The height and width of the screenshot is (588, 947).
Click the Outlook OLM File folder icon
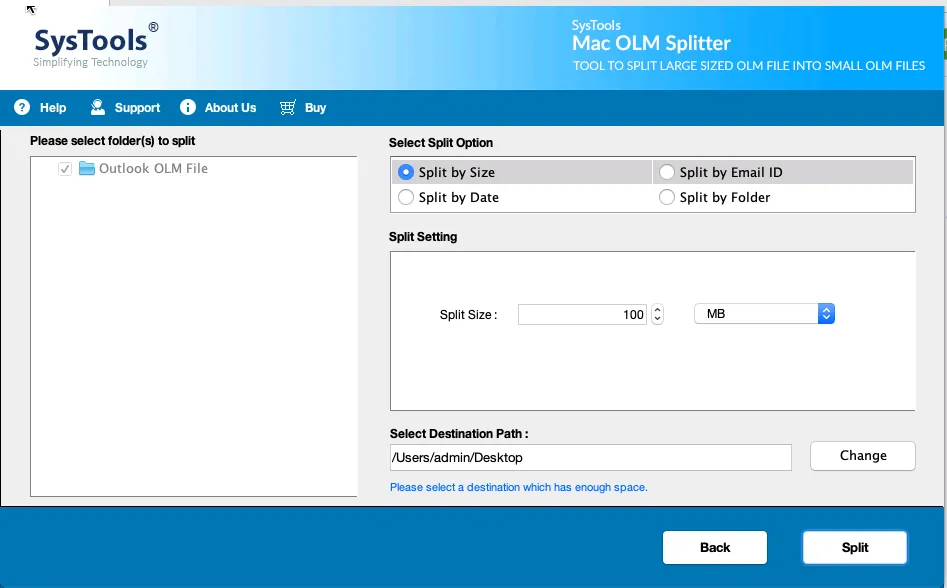coord(87,168)
